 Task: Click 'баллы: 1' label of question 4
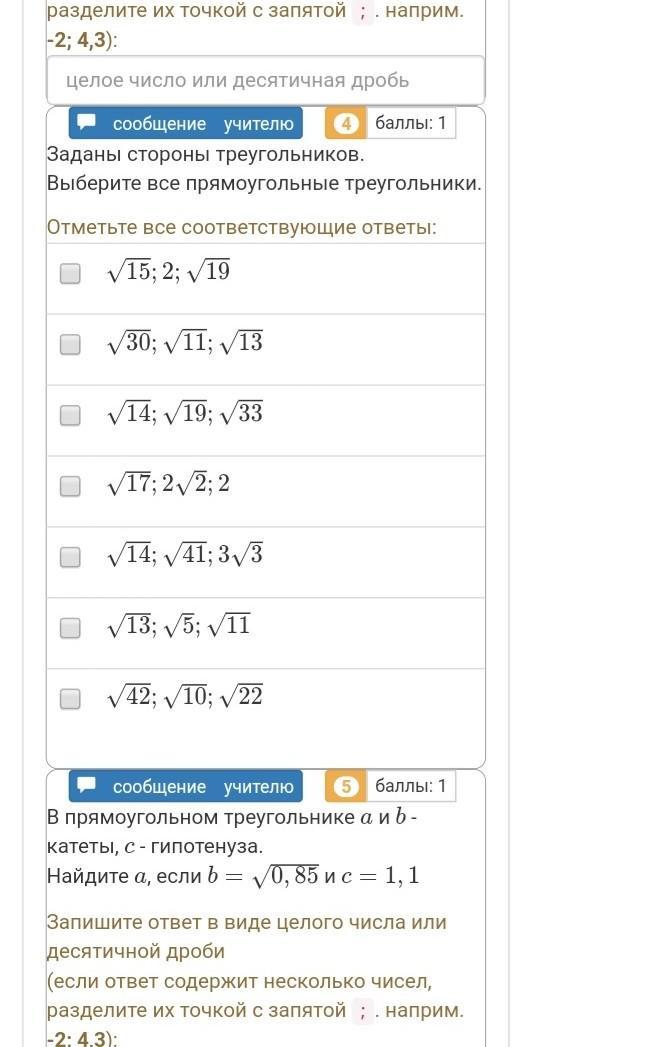click(x=411, y=123)
